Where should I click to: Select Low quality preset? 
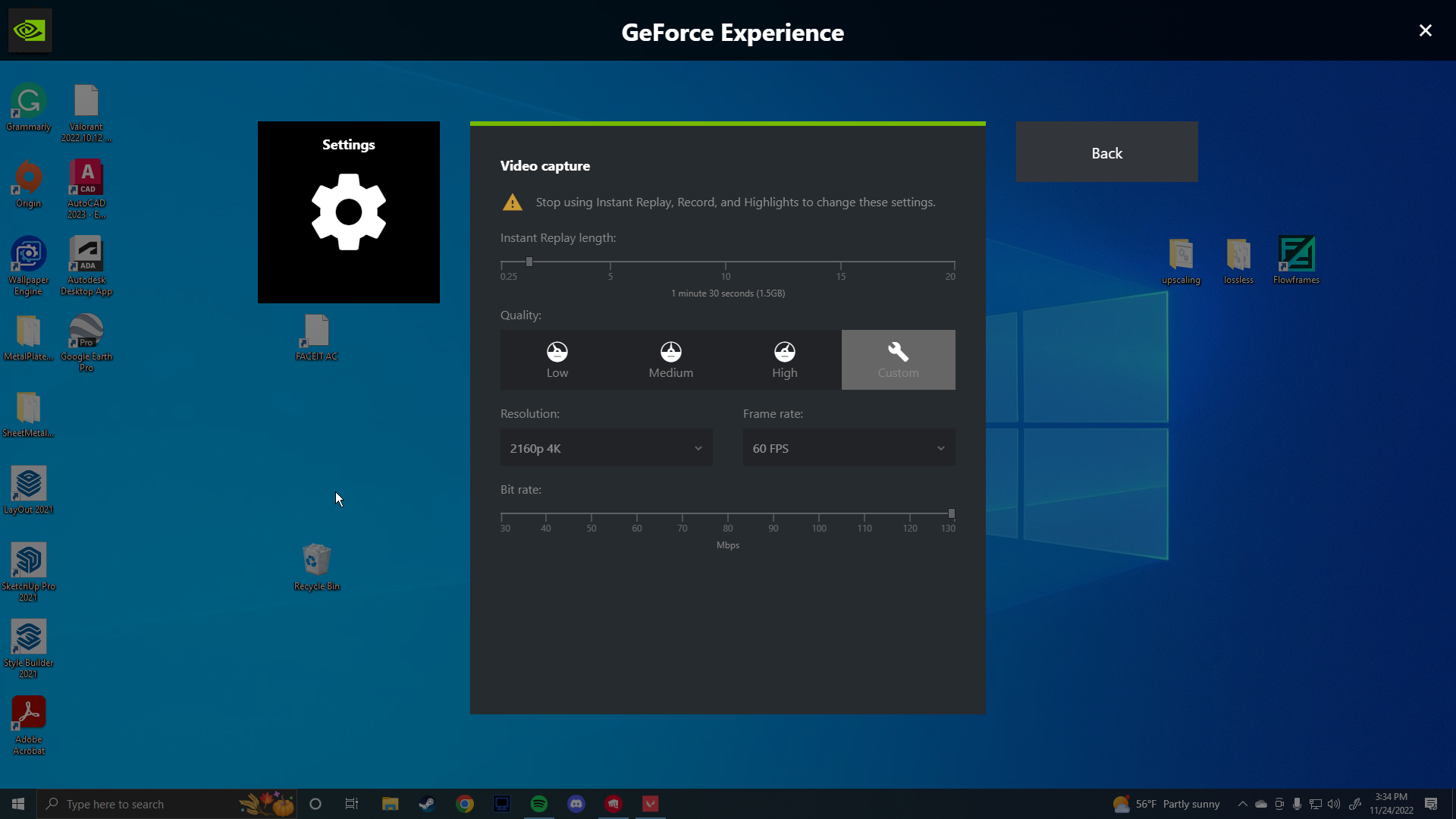[x=557, y=359]
